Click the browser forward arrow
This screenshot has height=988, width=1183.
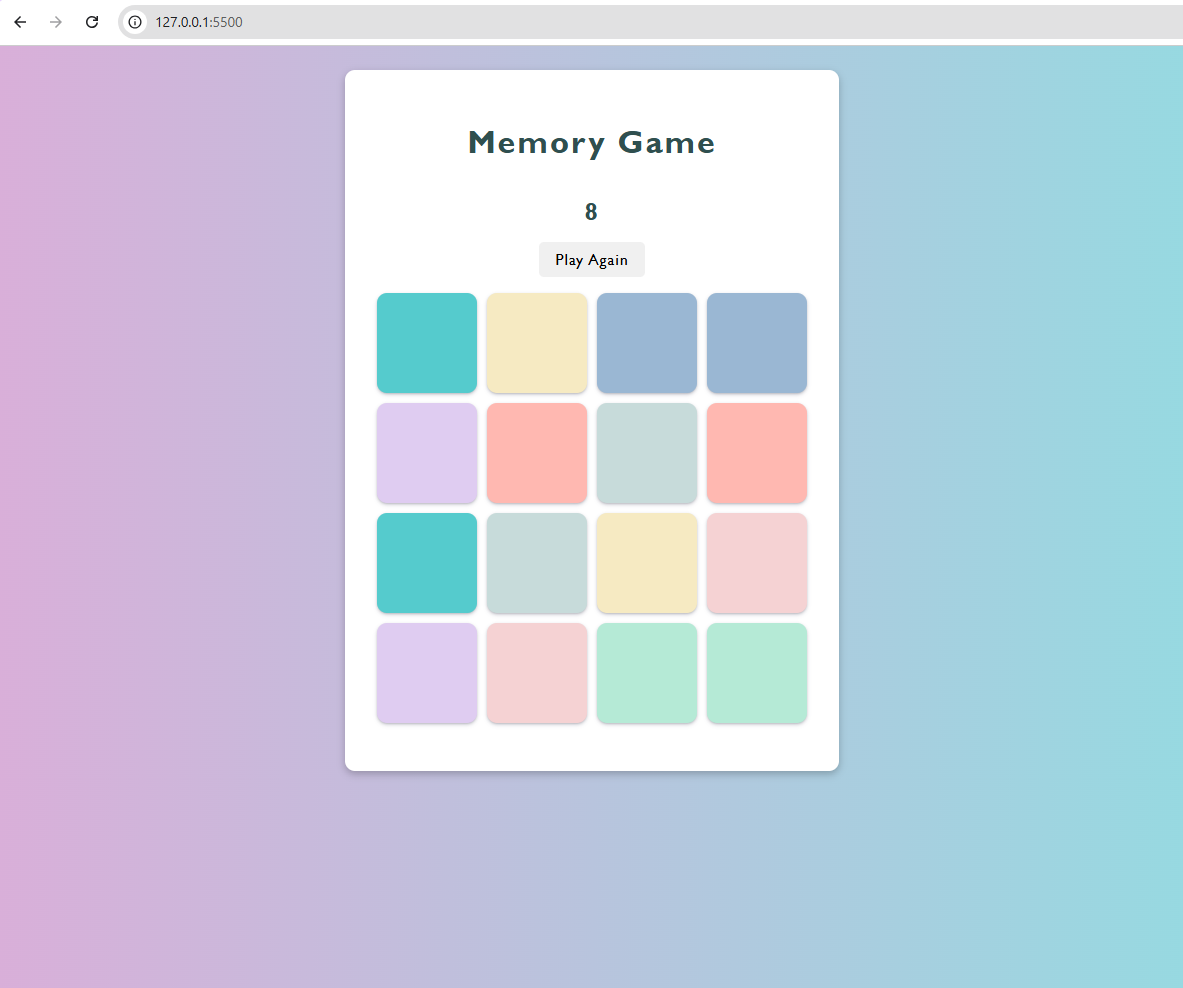(56, 22)
